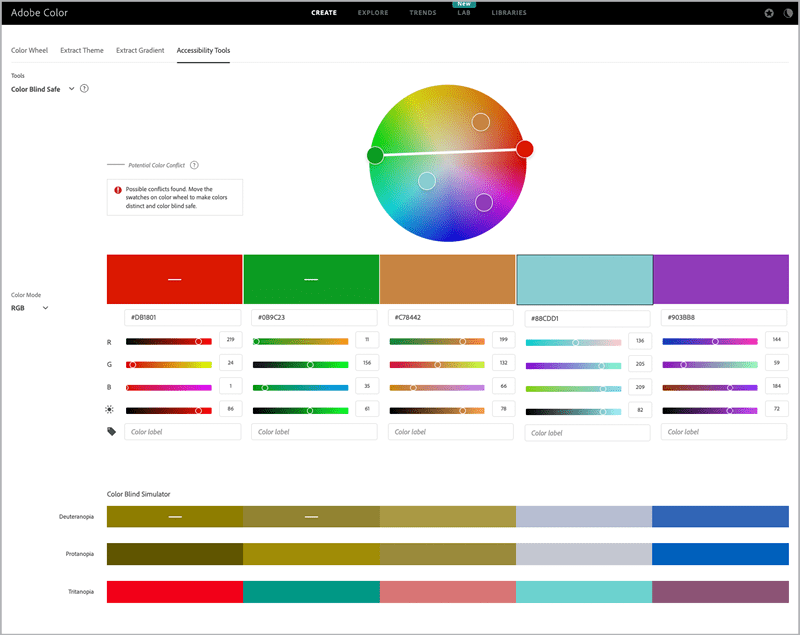800x635 pixels.
Task: Click the #0B9C23 hex input field
Action: click(x=314, y=317)
